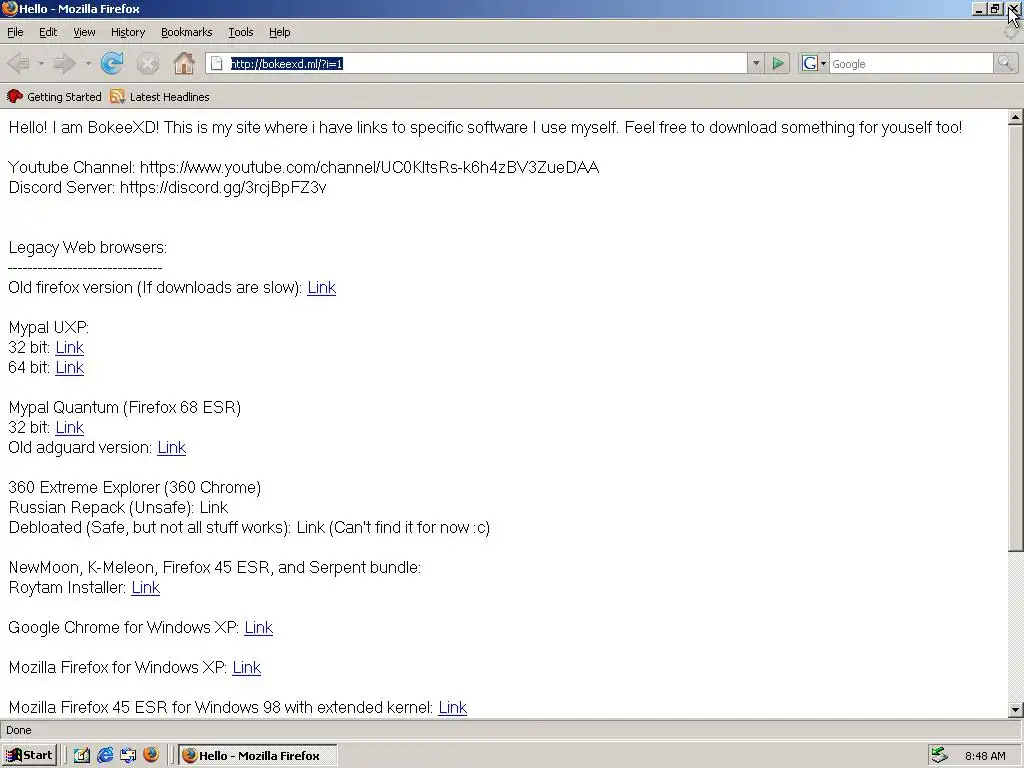
Task: Click the 'Mypal Quantum (Firefox 68 ESR)' text
Action: [125, 408]
